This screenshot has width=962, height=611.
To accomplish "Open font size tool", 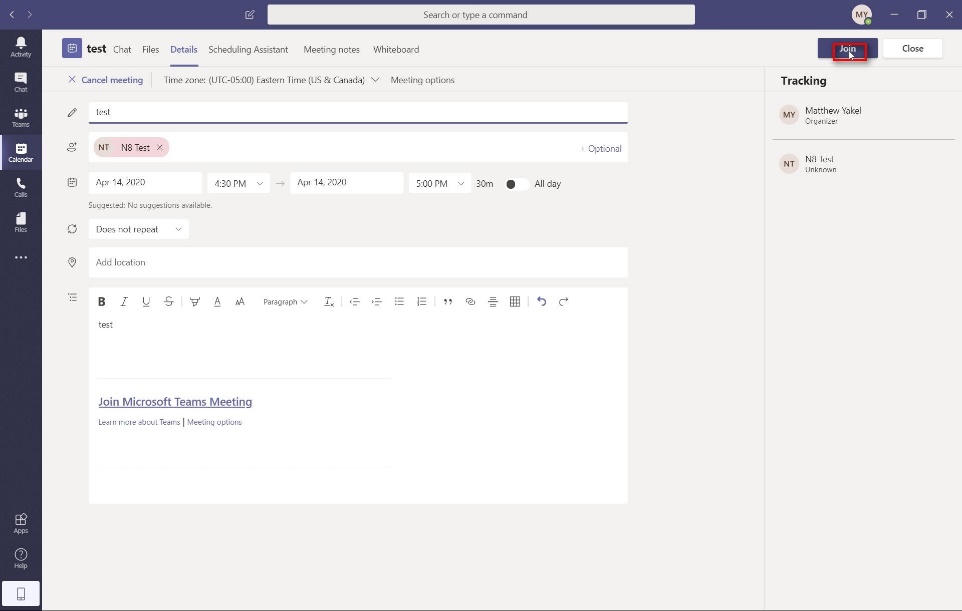I will (240, 301).
